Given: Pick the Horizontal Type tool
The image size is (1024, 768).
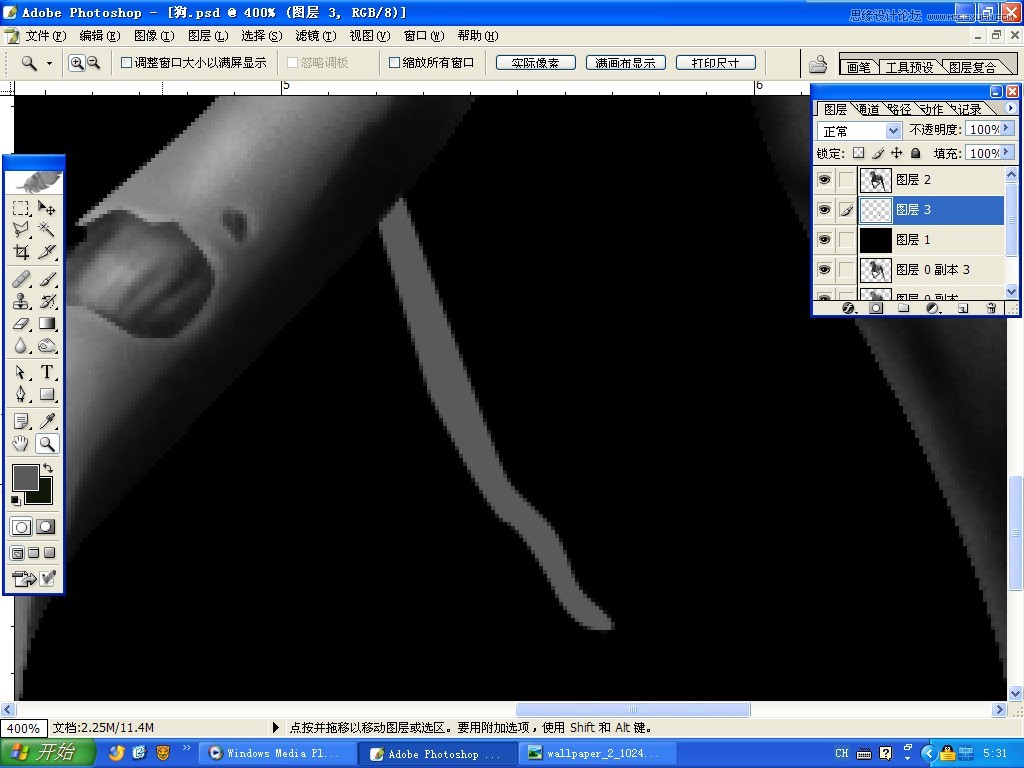Looking at the screenshot, I should pyautogui.click(x=46, y=372).
